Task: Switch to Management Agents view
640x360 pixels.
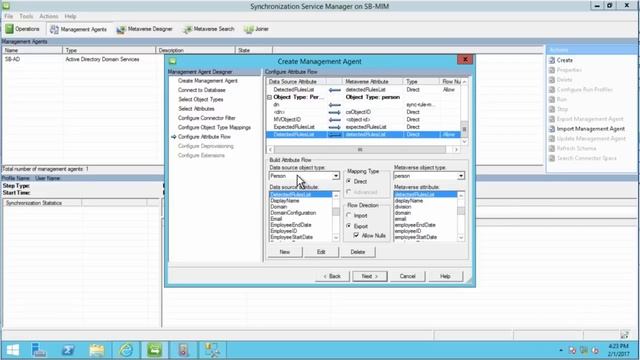Action: pos(78,29)
